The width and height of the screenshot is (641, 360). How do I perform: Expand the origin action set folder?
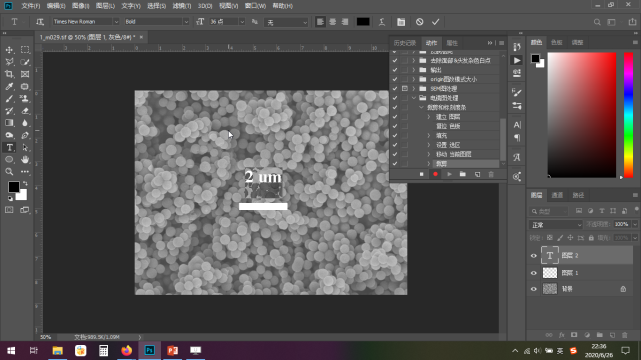pos(414,79)
